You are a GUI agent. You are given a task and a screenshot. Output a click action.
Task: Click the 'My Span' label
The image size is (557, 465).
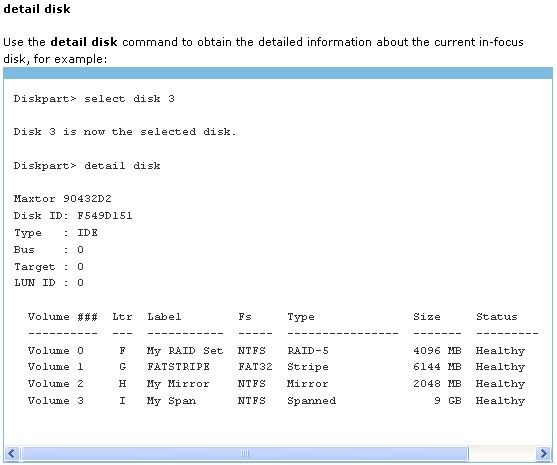click(x=171, y=401)
